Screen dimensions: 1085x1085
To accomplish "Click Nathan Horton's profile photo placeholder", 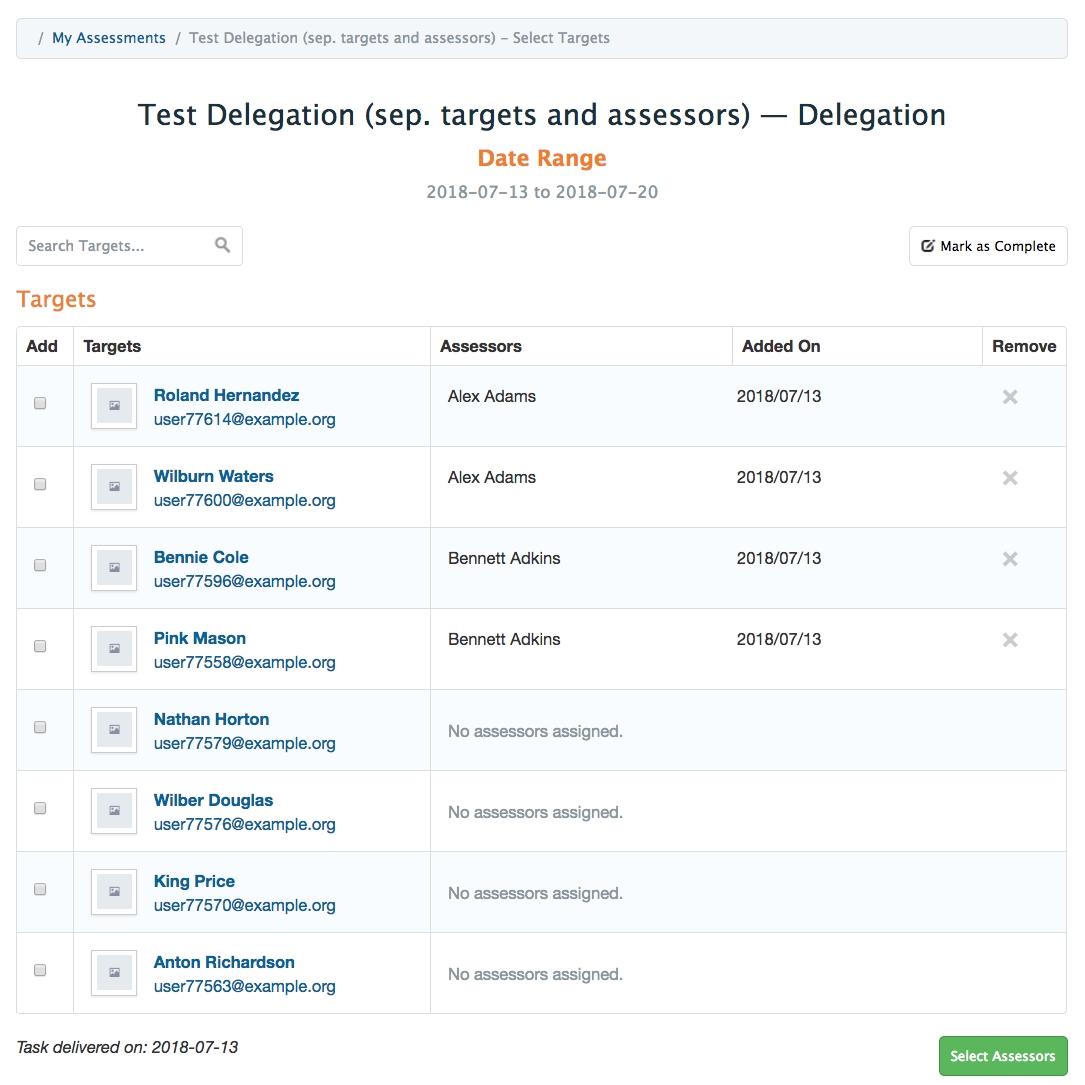I will (x=114, y=730).
